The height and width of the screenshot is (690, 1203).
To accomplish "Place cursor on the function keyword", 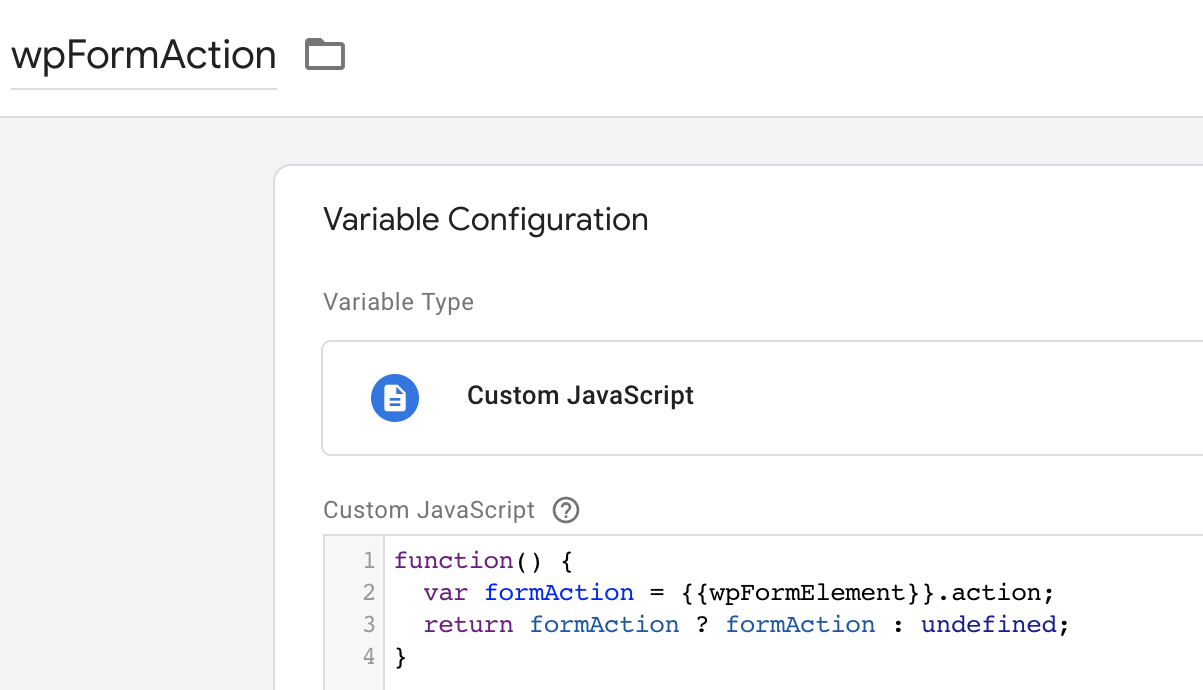I will point(453,561).
